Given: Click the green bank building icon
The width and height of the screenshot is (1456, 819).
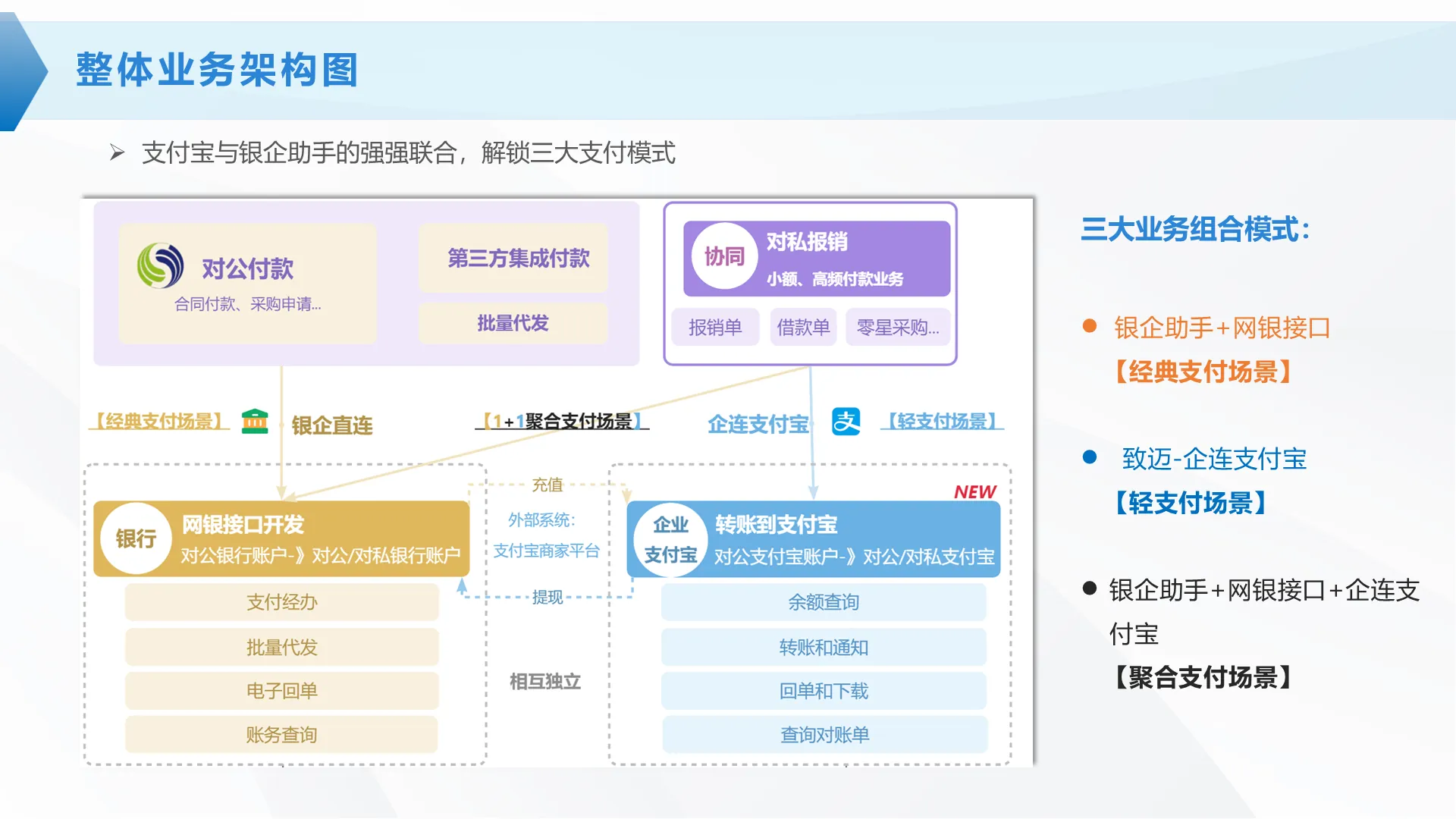Looking at the screenshot, I should pyautogui.click(x=255, y=421).
